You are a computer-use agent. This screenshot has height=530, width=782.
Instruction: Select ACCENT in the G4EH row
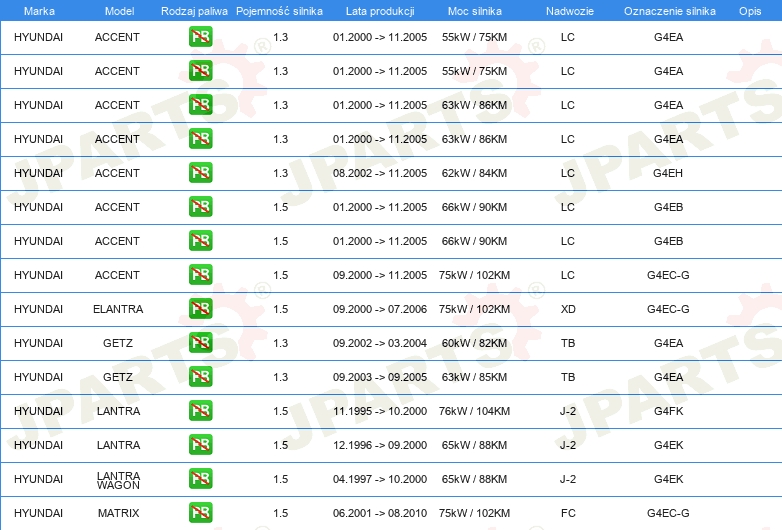tap(117, 173)
